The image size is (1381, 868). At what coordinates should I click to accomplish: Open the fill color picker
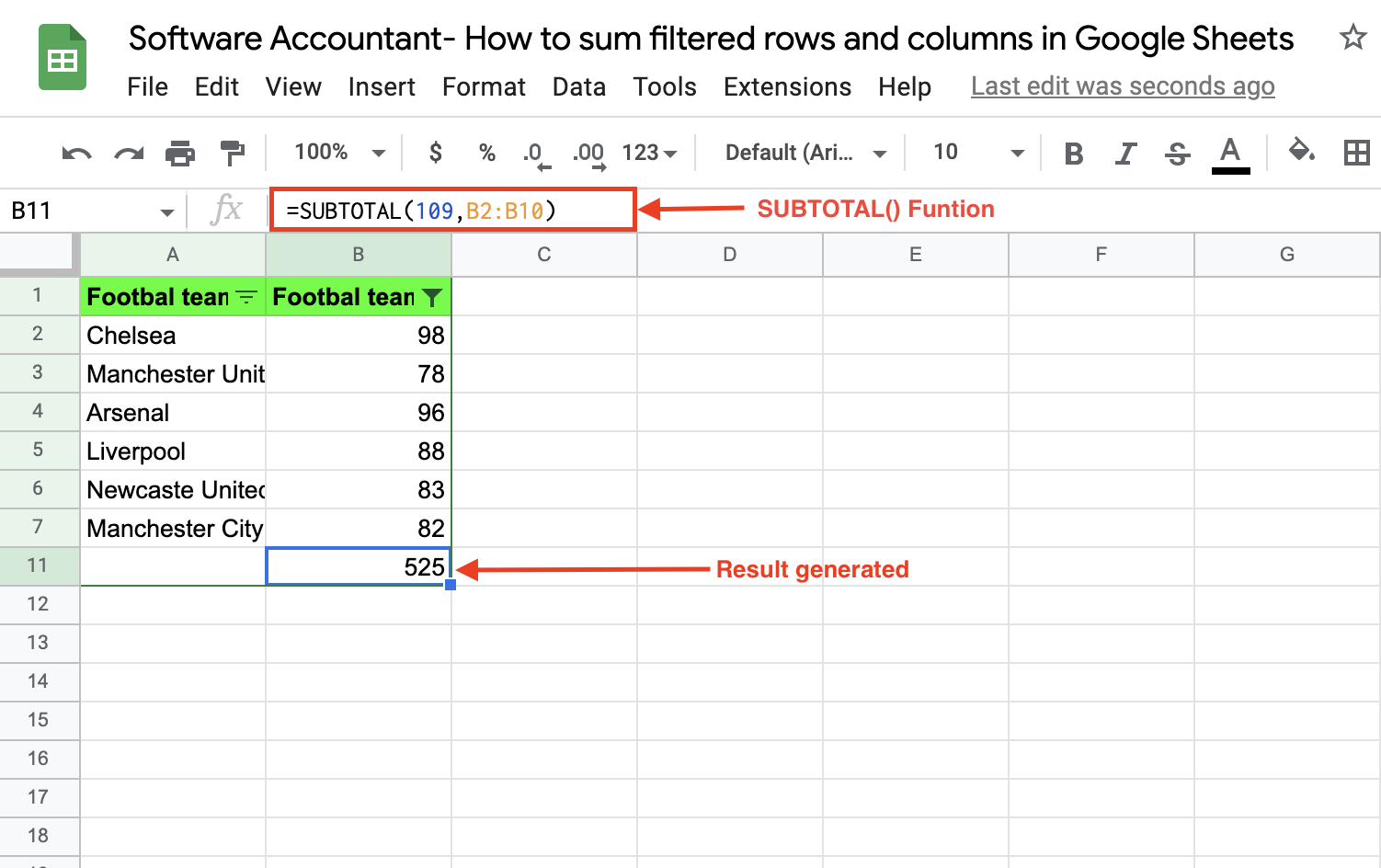1301,151
